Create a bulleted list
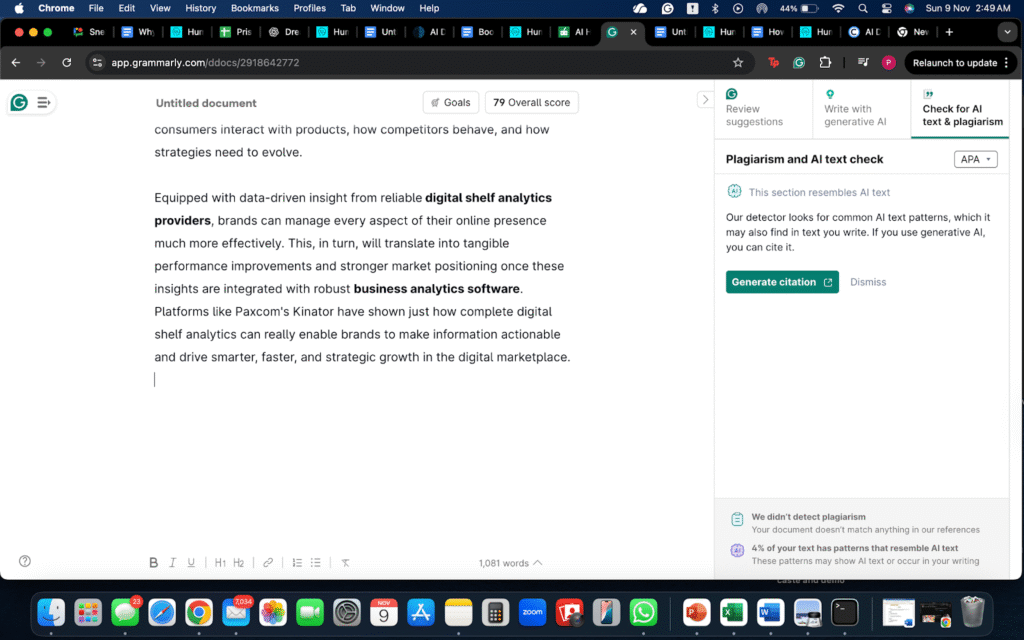 (316, 563)
